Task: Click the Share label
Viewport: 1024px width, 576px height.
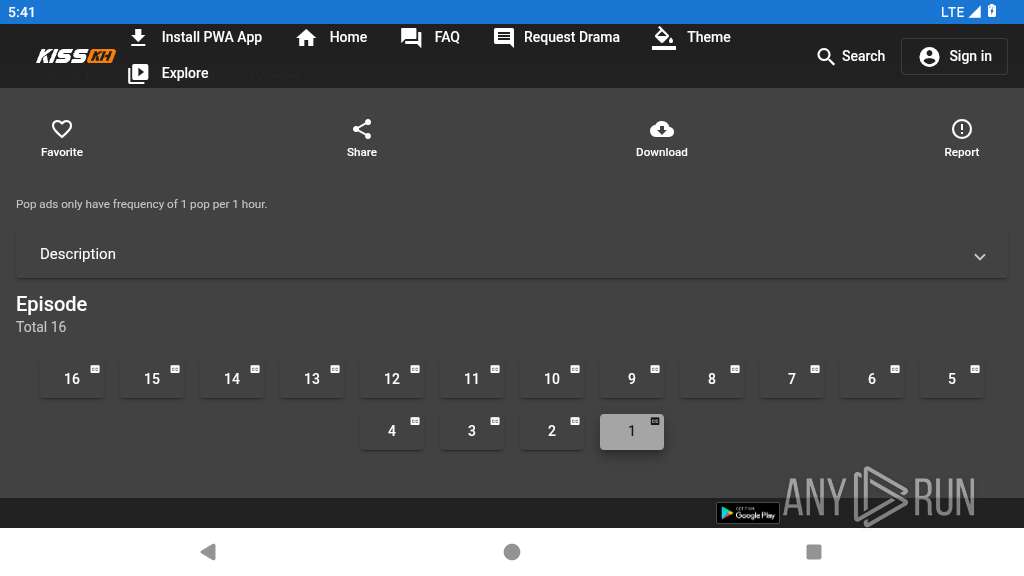Action: (x=362, y=152)
